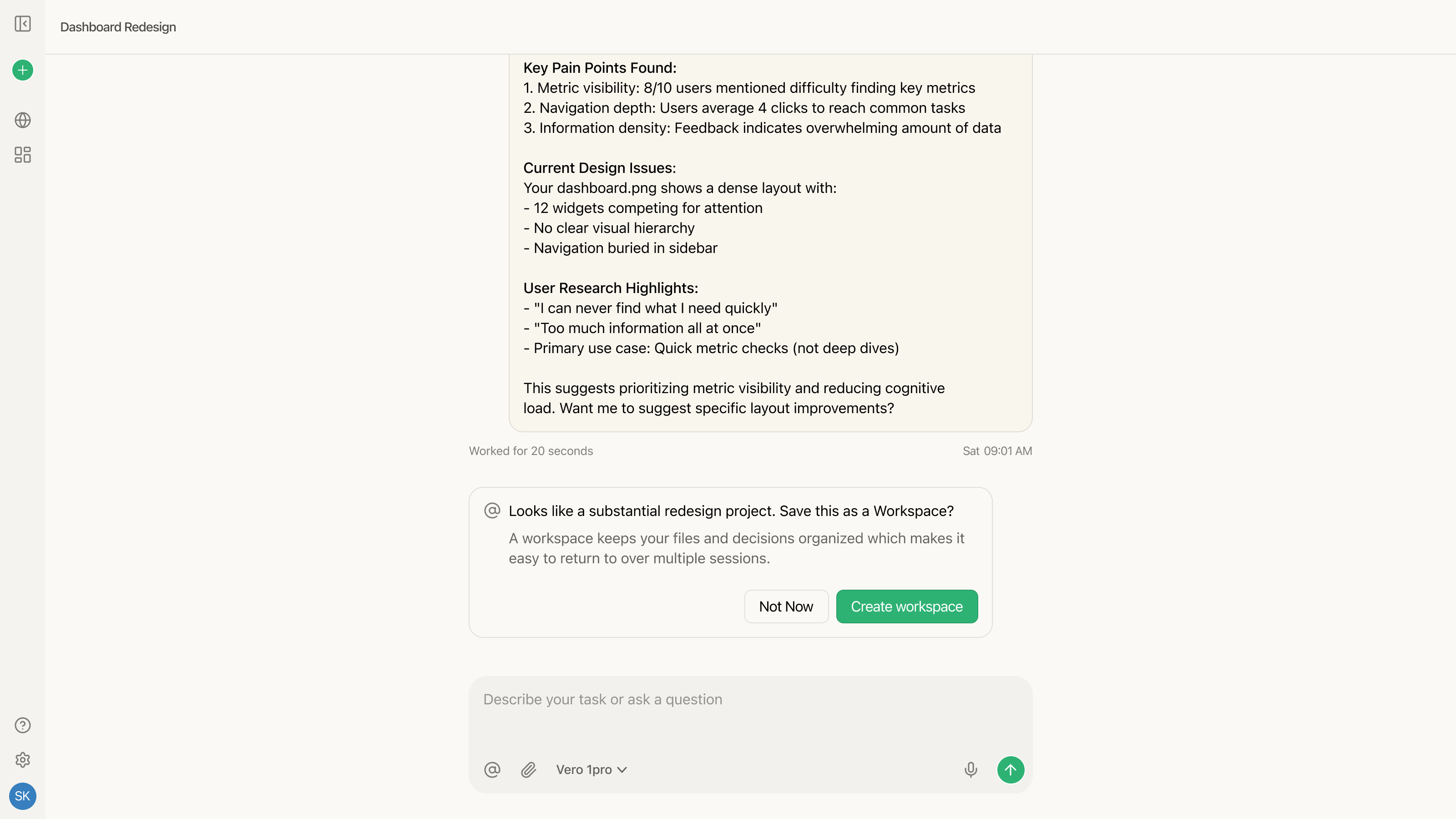1456x819 pixels.
Task: Activate microphone voice input
Action: pyautogui.click(x=971, y=770)
